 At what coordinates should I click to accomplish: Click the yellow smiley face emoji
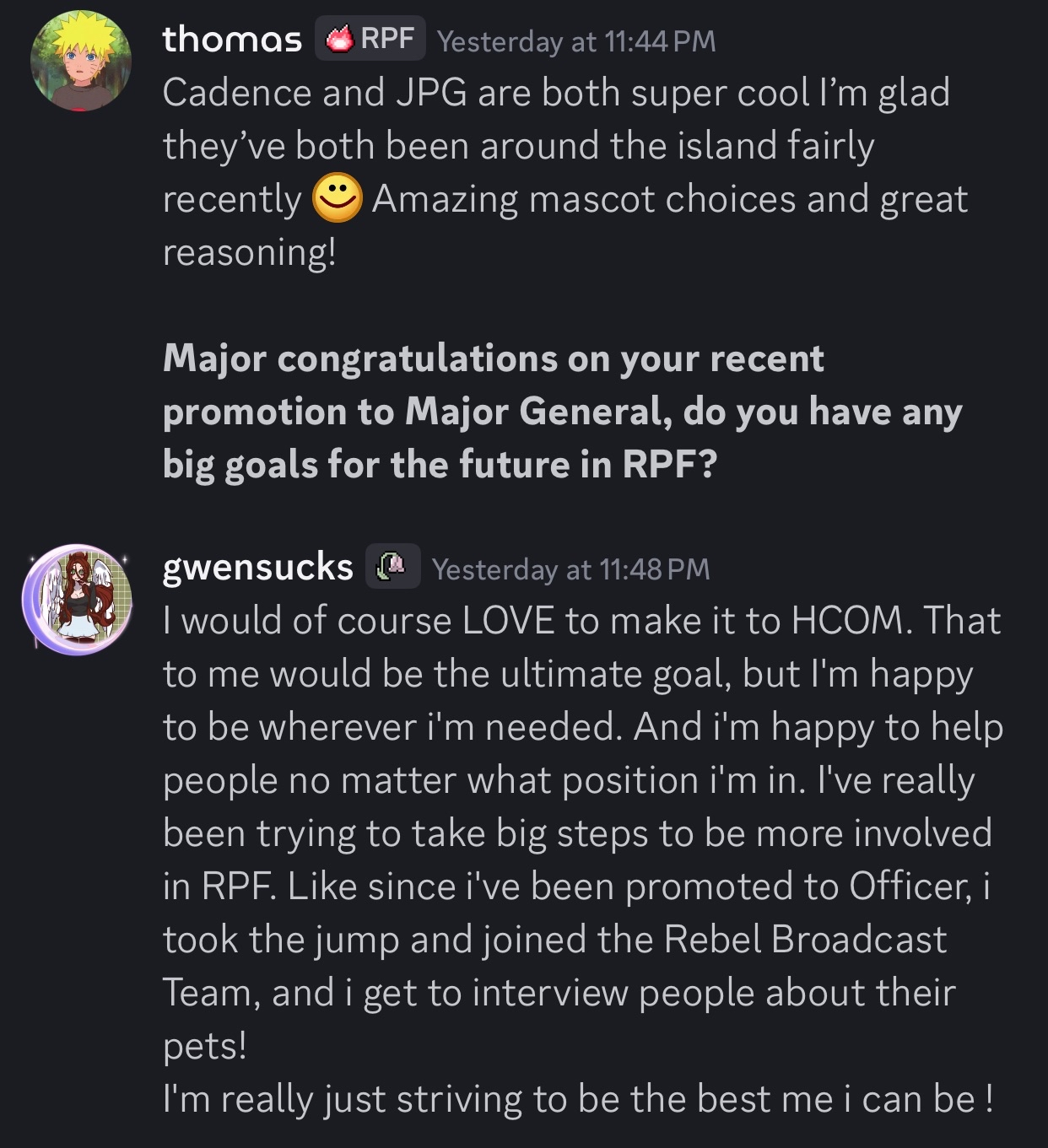click(x=338, y=199)
